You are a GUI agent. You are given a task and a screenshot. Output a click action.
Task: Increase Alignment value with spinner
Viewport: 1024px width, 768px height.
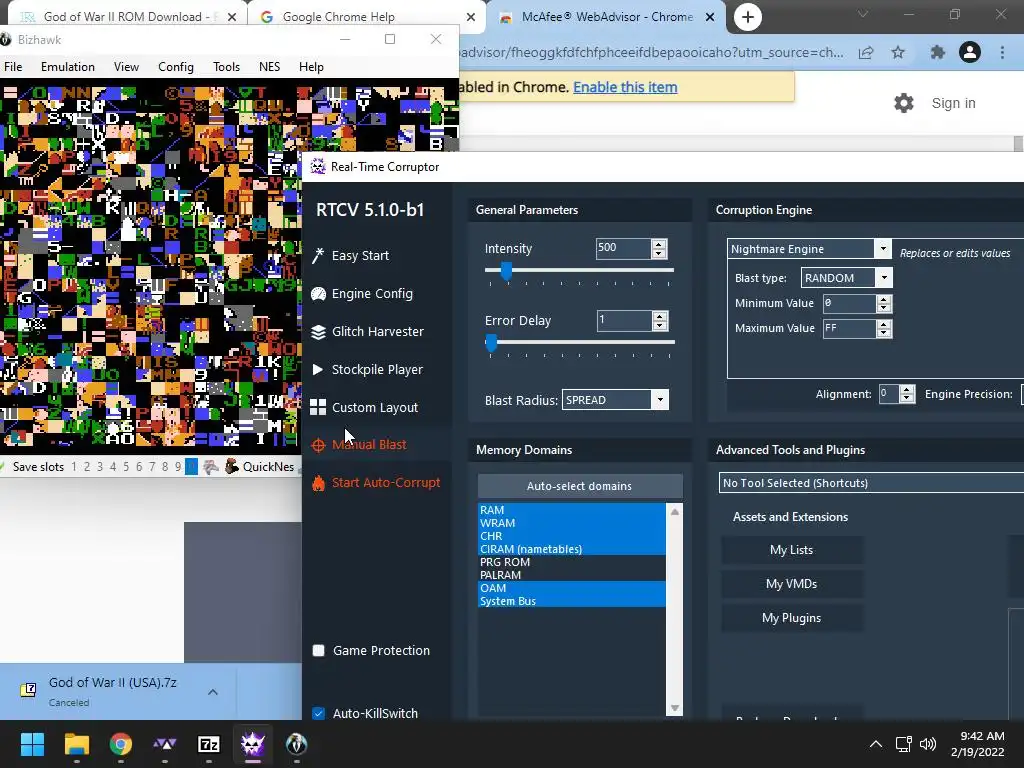pos(906,390)
